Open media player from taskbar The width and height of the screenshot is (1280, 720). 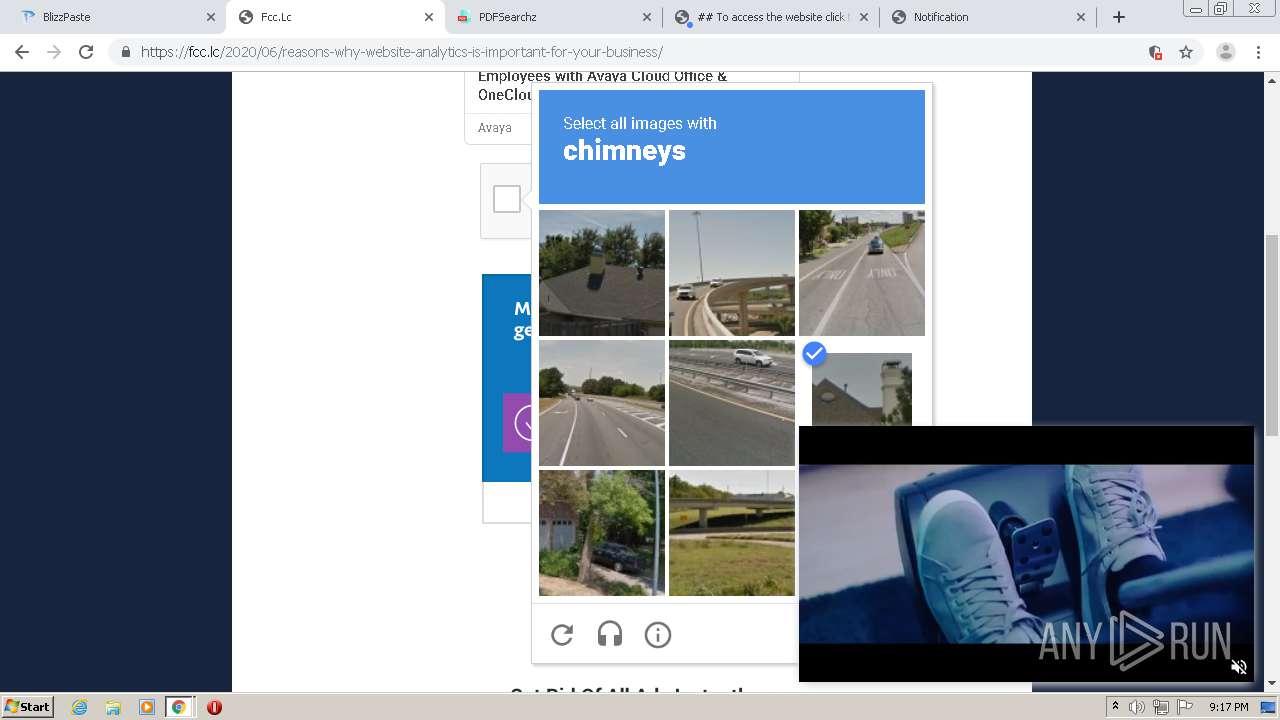click(146, 707)
